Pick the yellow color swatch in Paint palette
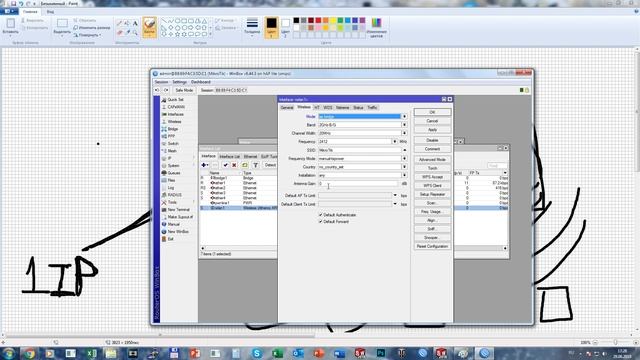Image resolution: width=640 pixels, height=360 pixels. point(333,20)
